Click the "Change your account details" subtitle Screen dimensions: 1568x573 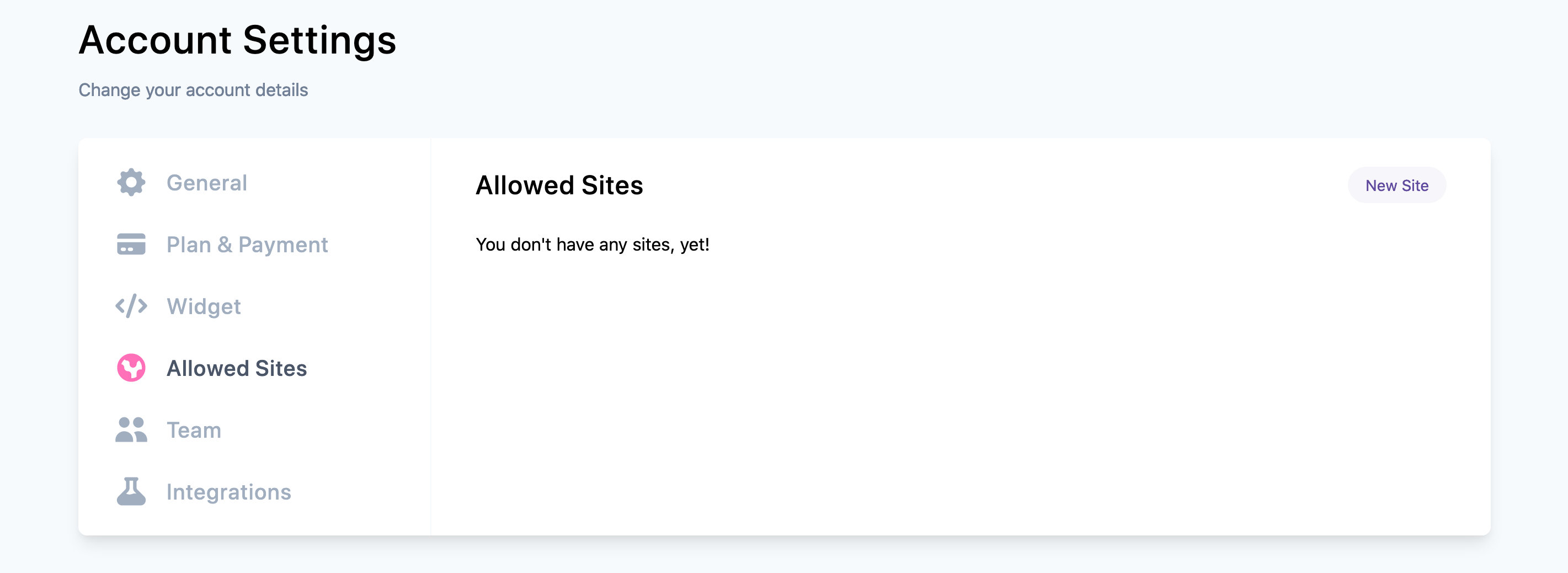coord(193,90)
